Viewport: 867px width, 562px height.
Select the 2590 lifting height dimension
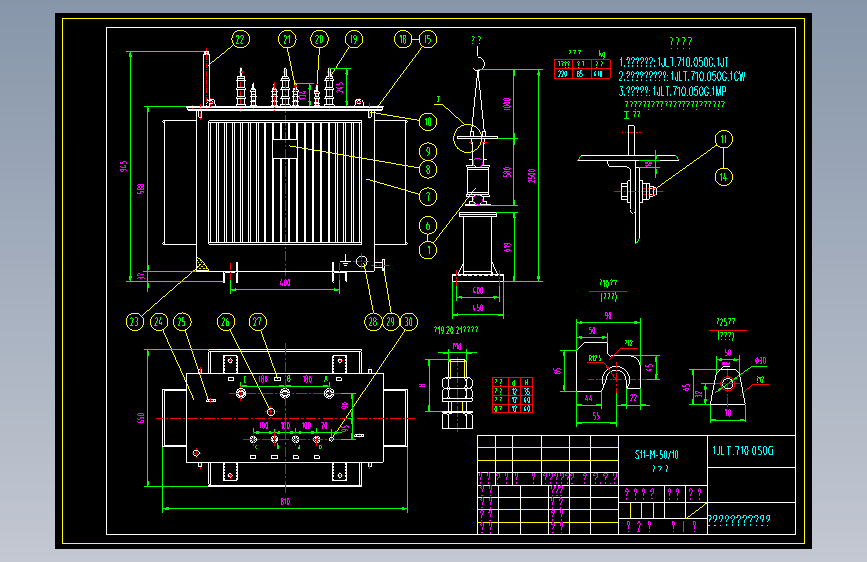(x=532, y=176)
